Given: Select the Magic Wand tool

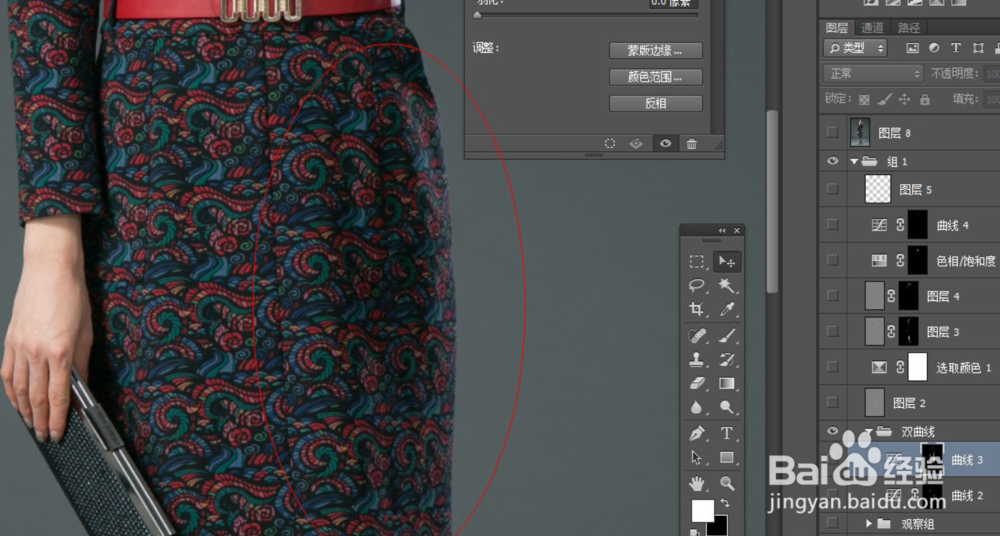Looking at the screenshot, I should point(726,285).
